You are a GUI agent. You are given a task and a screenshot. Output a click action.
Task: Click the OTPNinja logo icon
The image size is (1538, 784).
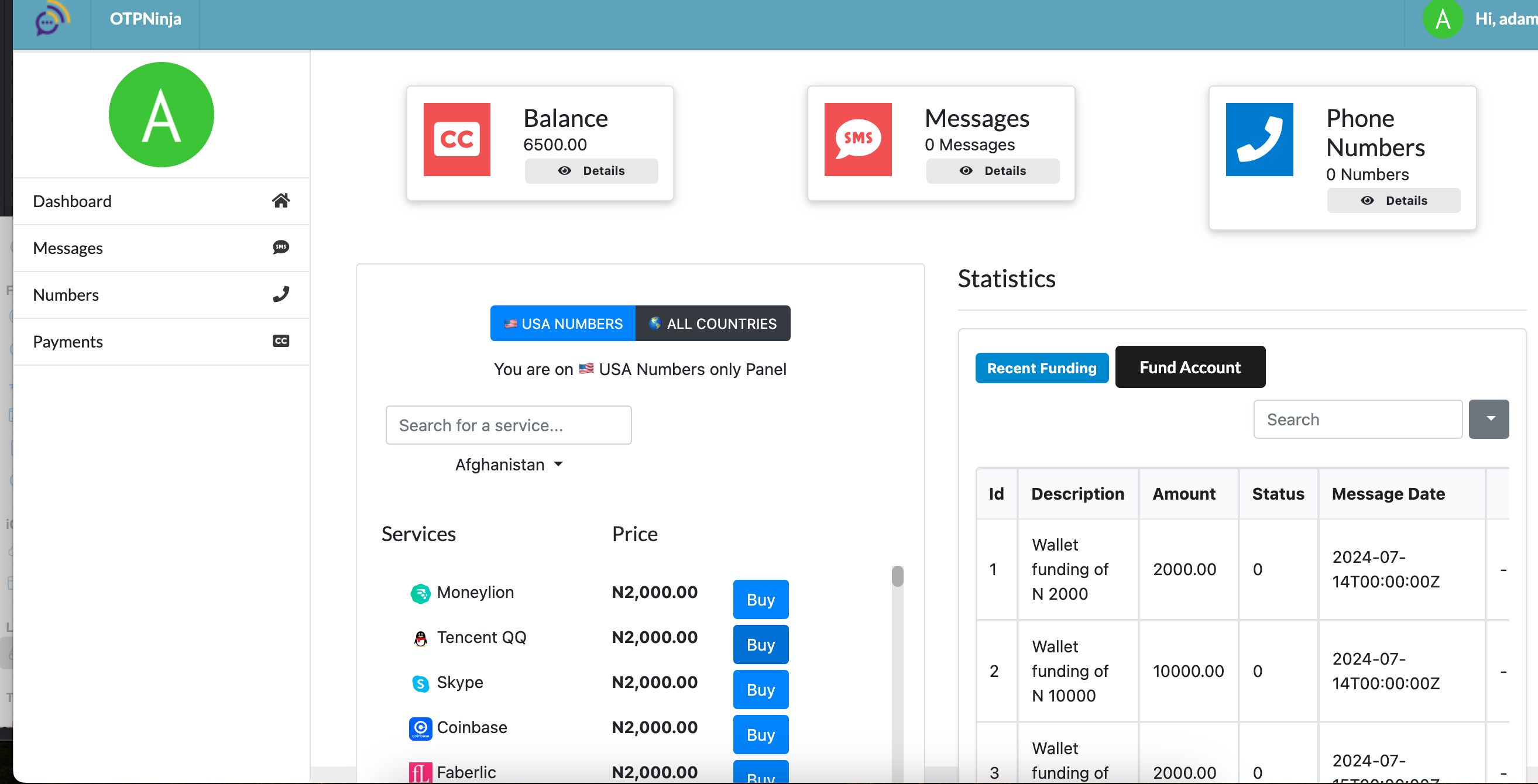[52, 19]
